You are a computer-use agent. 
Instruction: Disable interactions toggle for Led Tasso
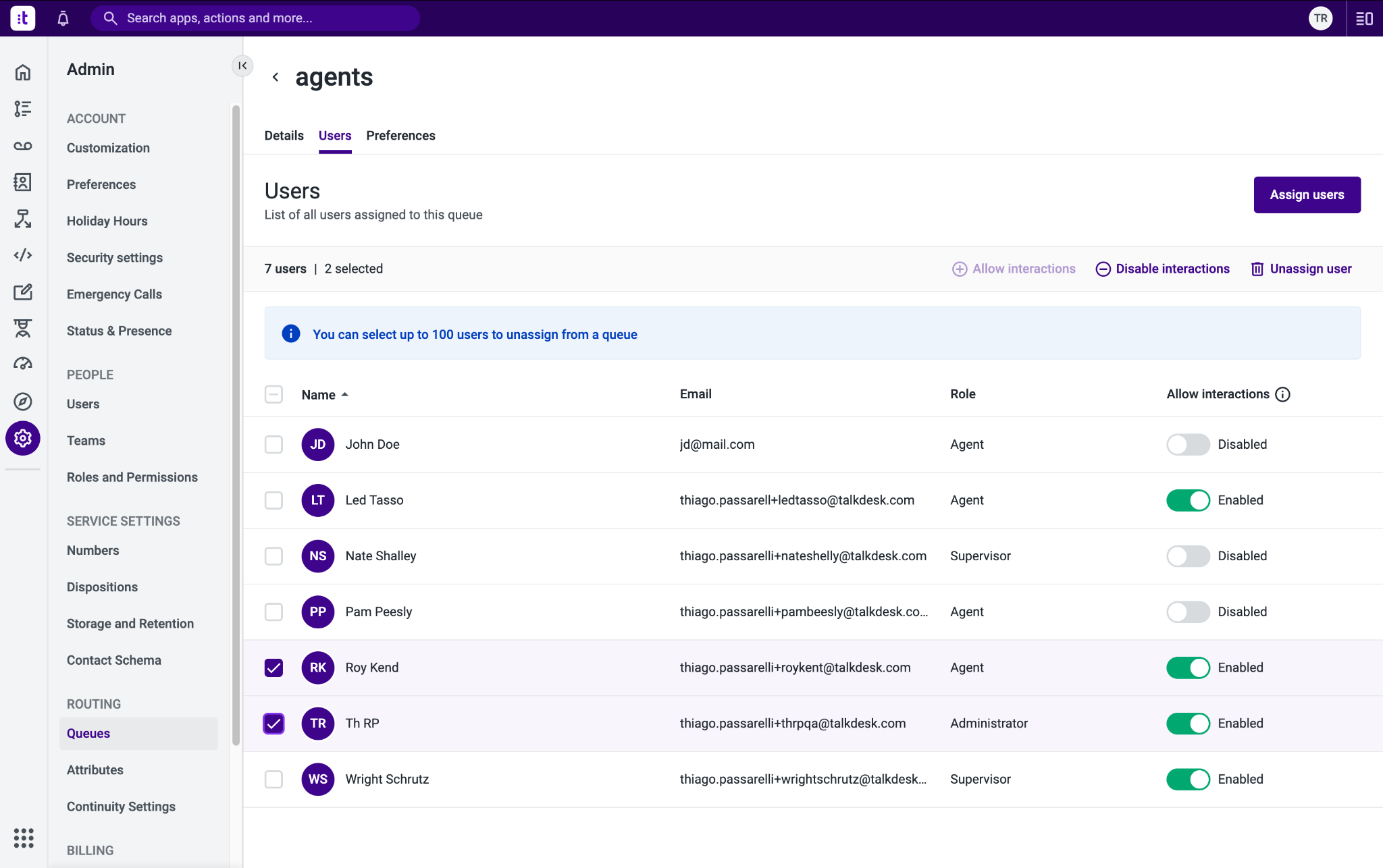tap(1188, 500)
